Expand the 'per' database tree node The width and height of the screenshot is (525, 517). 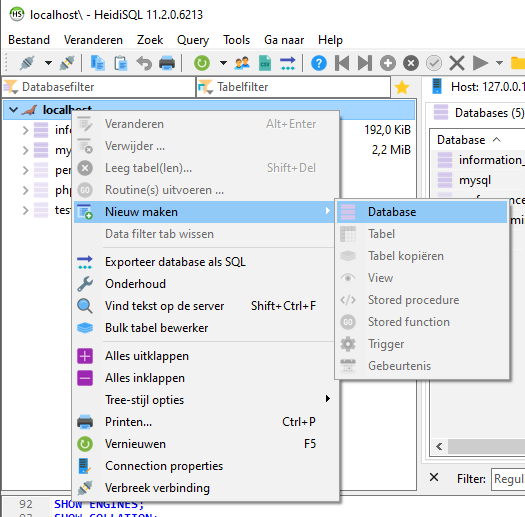point(25,170)
